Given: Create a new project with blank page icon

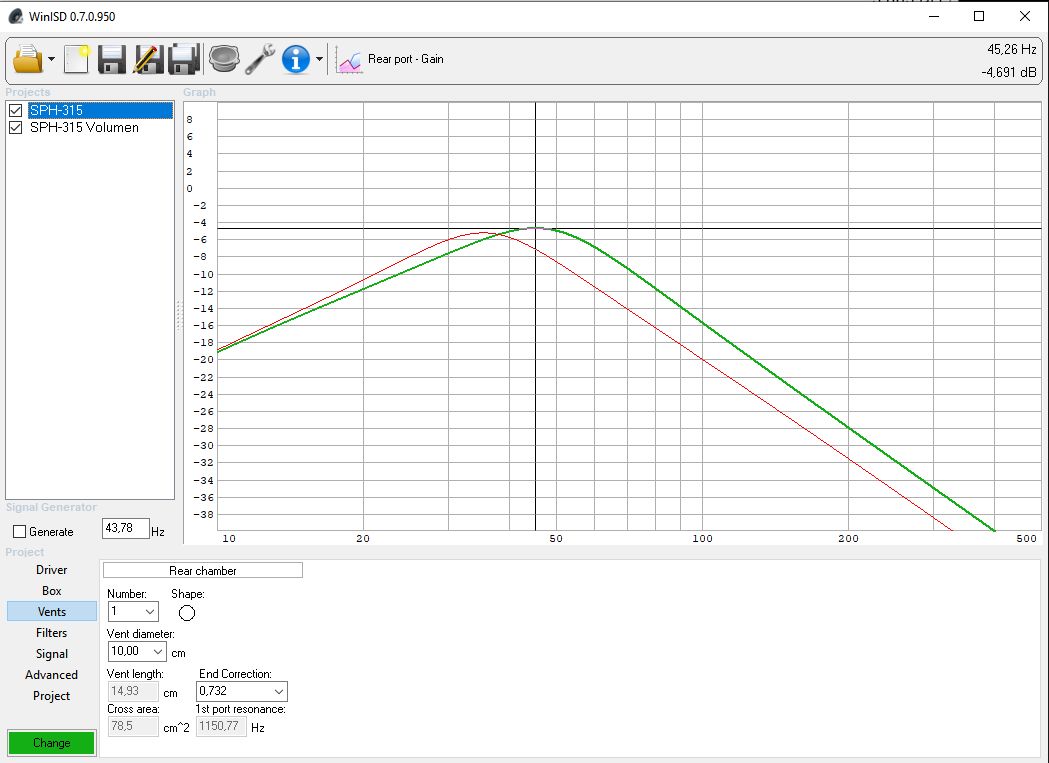Looking at the screenshot, I should (77, 59).
